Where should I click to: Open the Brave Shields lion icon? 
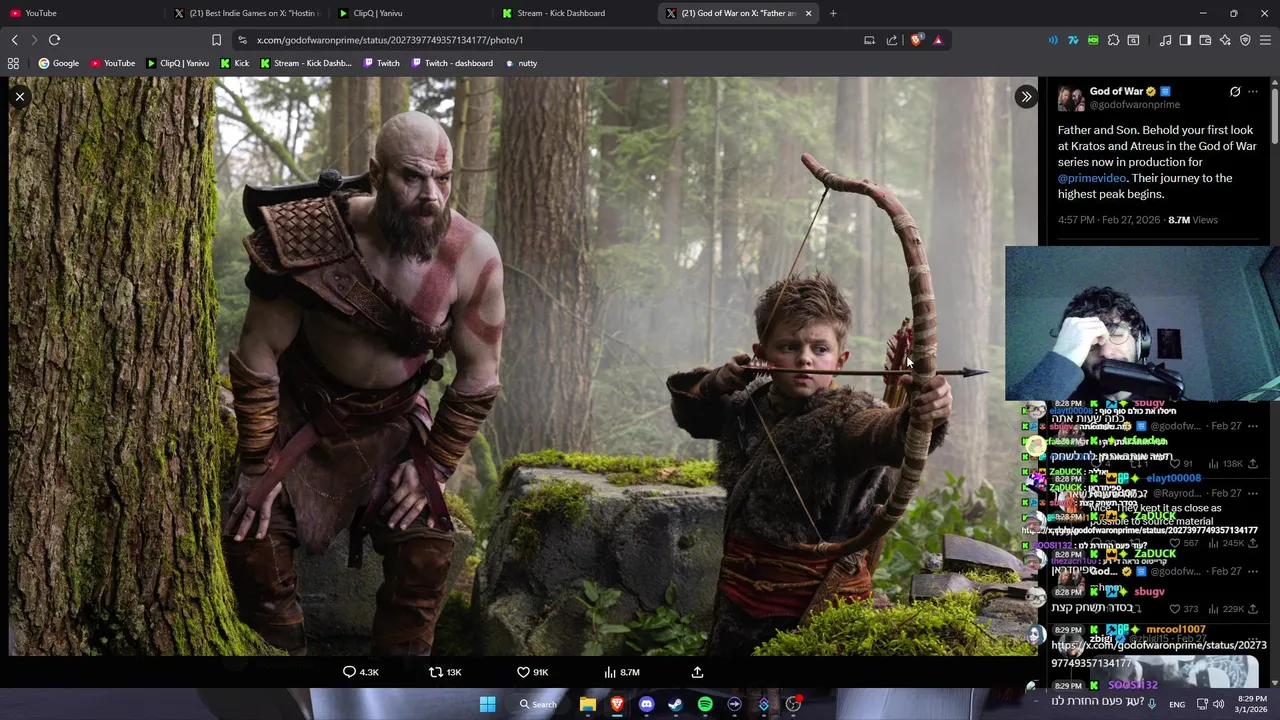pos(916,40)
